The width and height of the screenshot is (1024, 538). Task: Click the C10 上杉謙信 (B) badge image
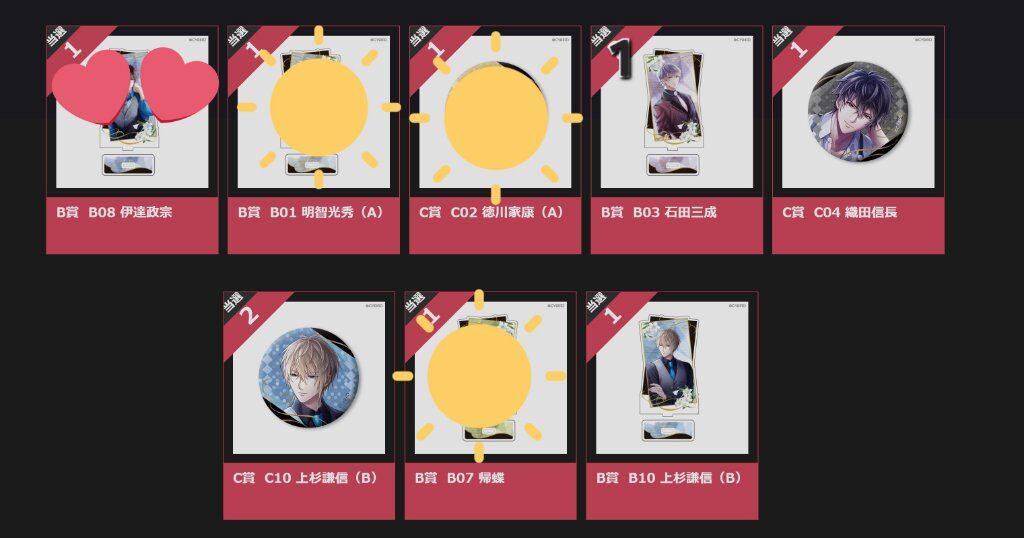coord(309,377)
